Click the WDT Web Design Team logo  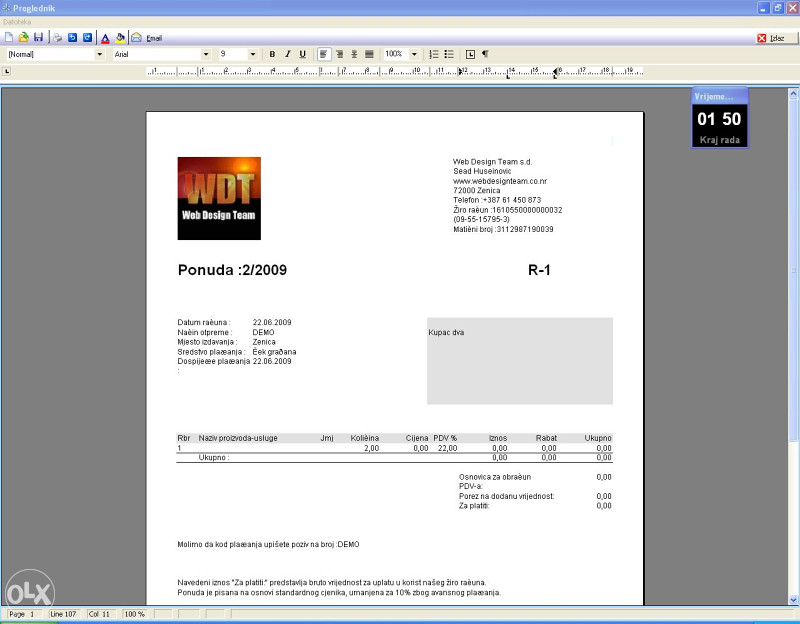(219, 198)
